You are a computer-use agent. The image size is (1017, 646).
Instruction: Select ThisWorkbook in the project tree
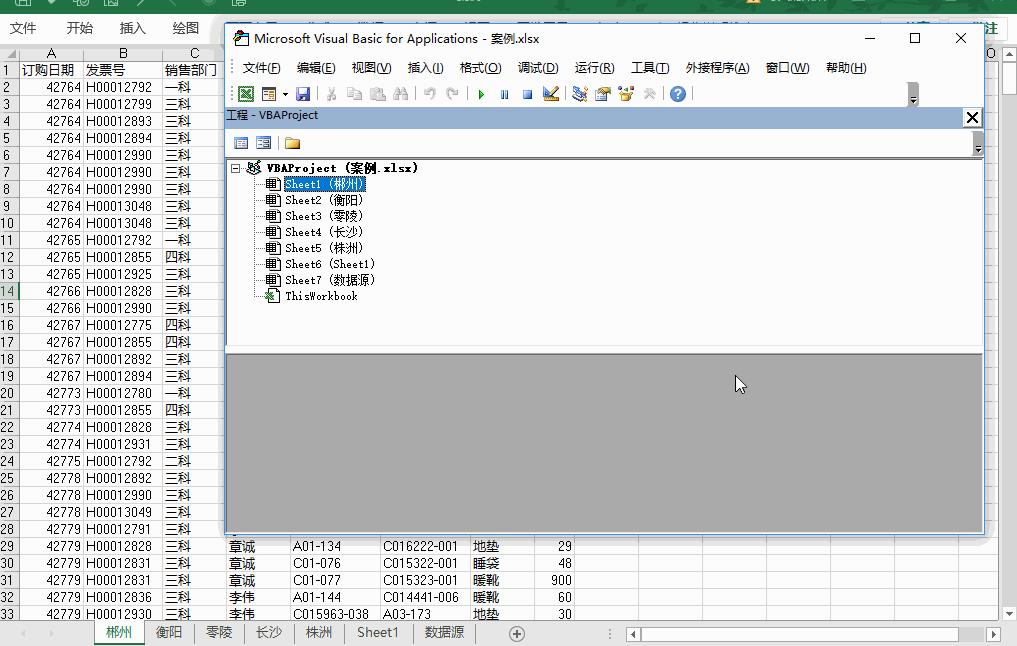320,296
